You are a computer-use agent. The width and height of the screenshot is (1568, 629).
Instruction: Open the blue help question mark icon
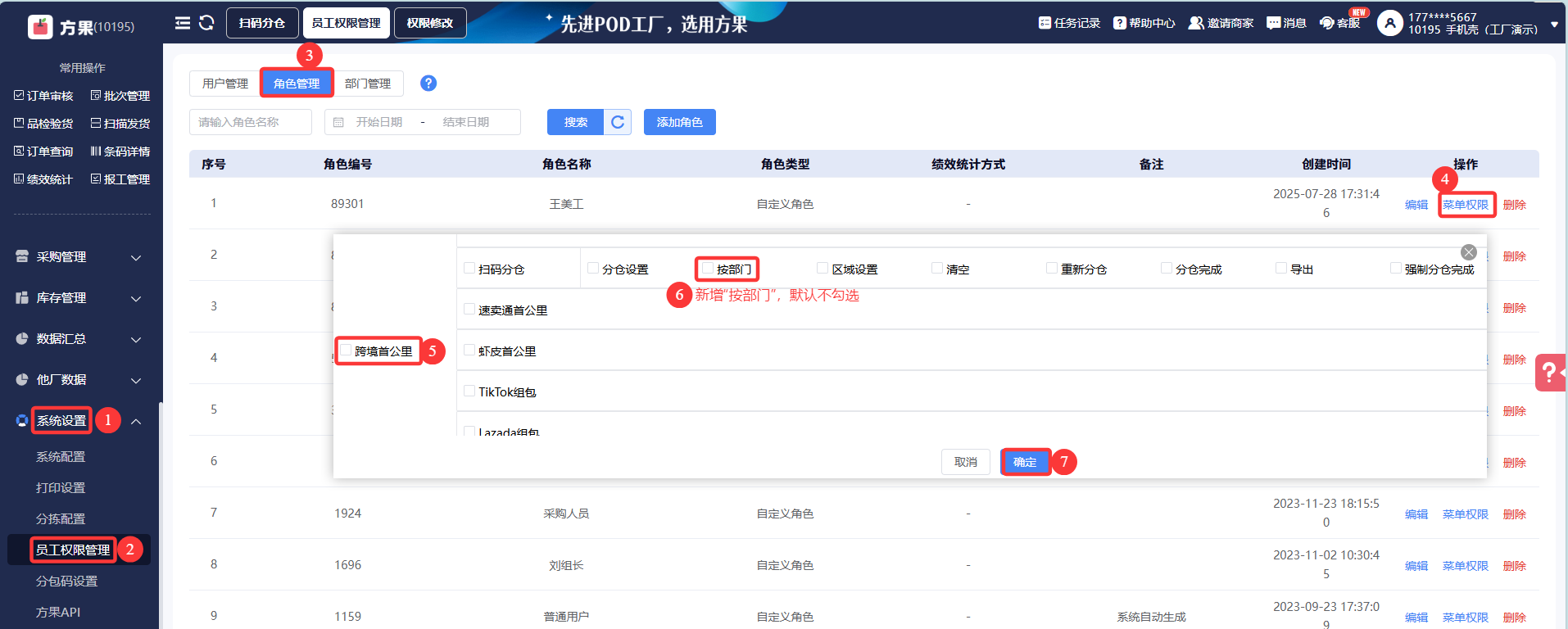pos(428,84)
